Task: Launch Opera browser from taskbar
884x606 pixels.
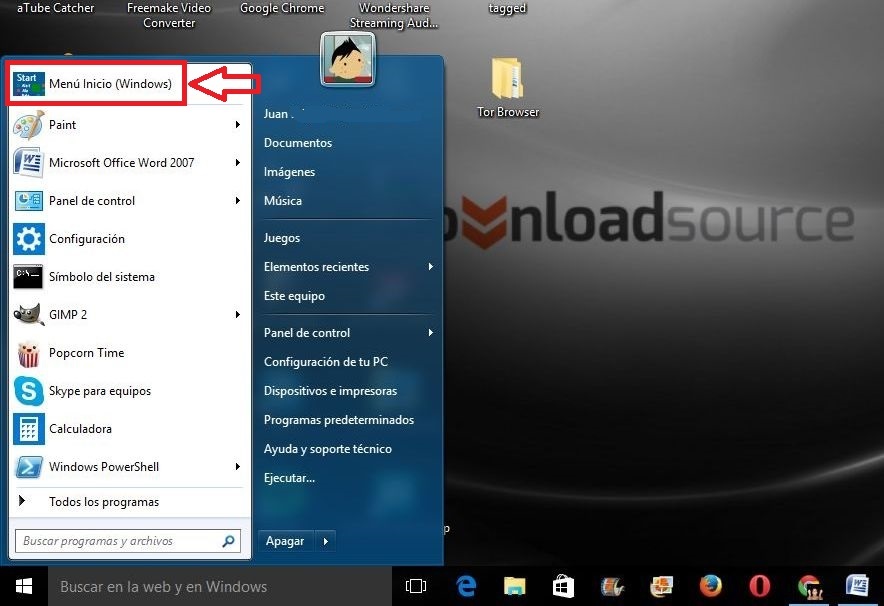Action: (x=759, y=586)
